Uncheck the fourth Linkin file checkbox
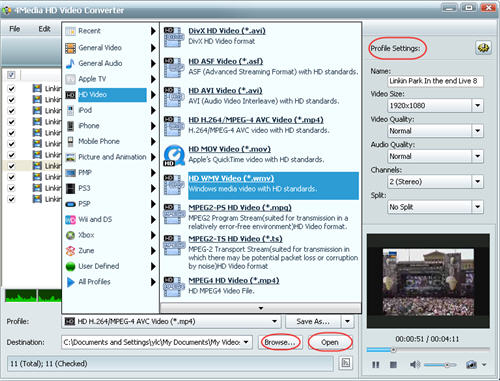500x381 pixels. [11, 122]
